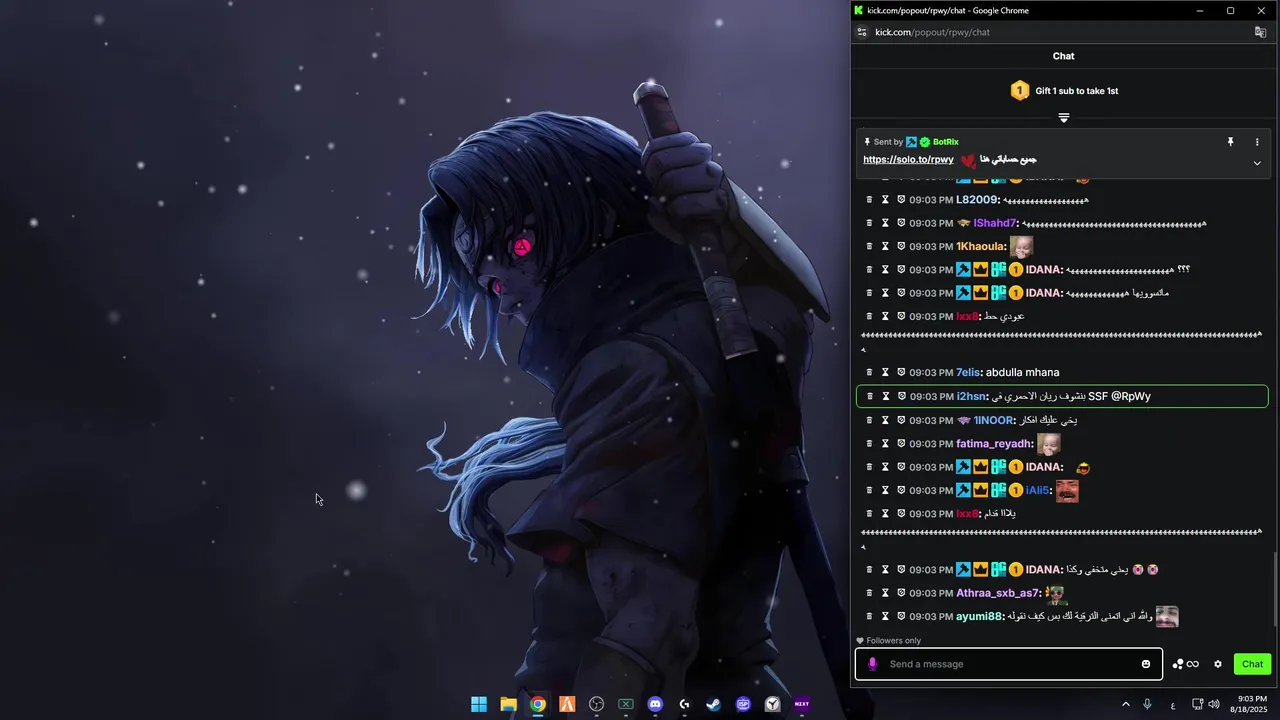Timeout user L82009 with hourglass icon
The width and height of the screenshot is (1280, 720).
pyautogui.click(x=885, y=200)
